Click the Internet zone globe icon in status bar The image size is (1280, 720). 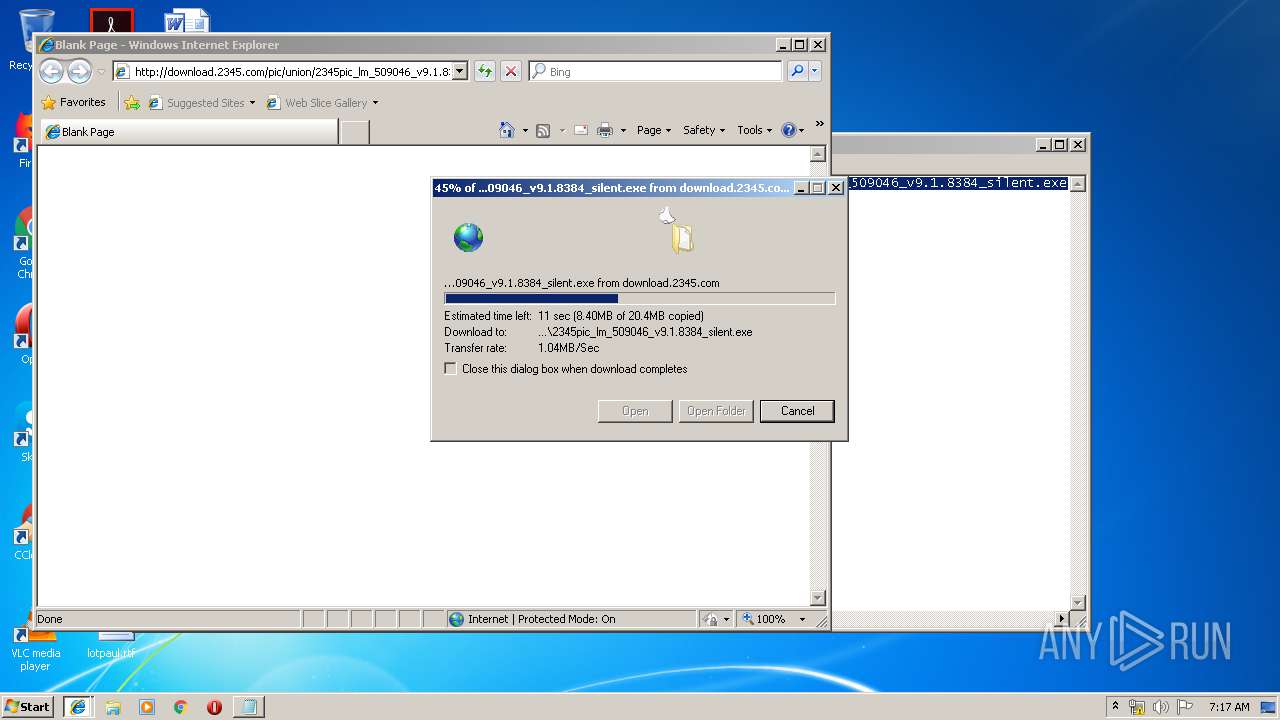[x=457, y=619]
